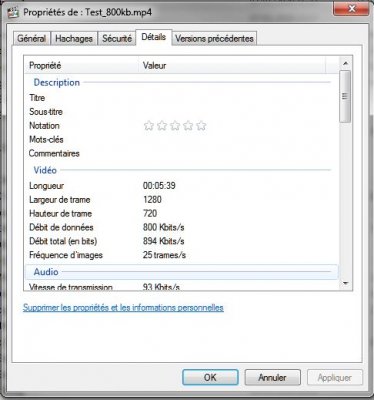Click the value 800 Kbits/s
Image resolution: width=374 pixels, height=400 pixels.
(164, 227)
